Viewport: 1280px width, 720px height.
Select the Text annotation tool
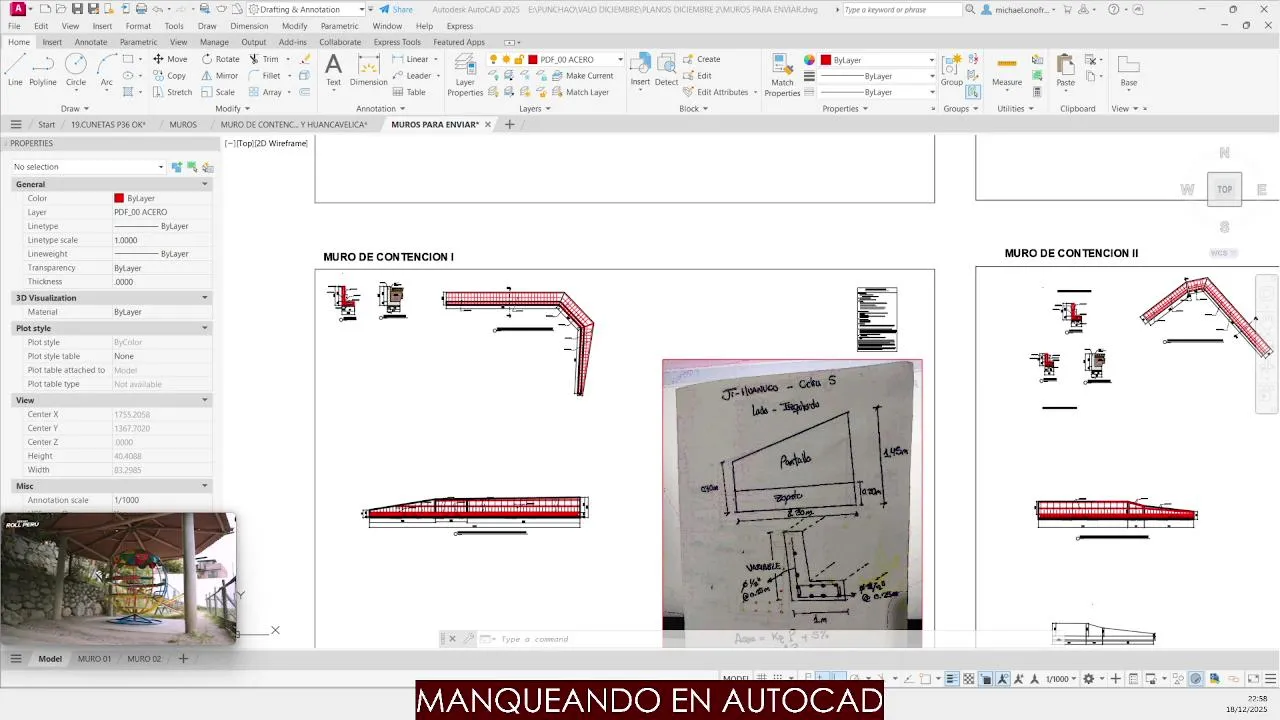tap(333, 70)
